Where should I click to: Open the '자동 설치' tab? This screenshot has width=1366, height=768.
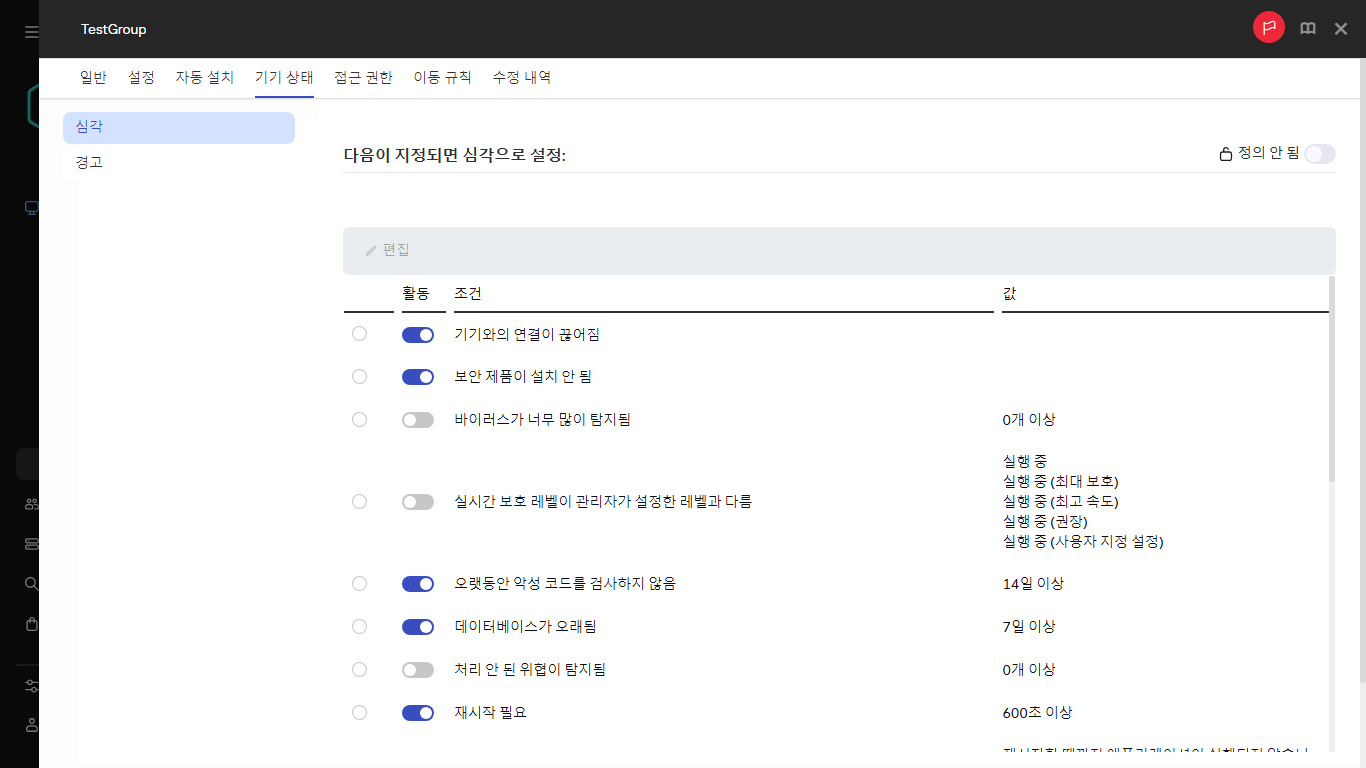pyautogui.click(x=204, y=77)
